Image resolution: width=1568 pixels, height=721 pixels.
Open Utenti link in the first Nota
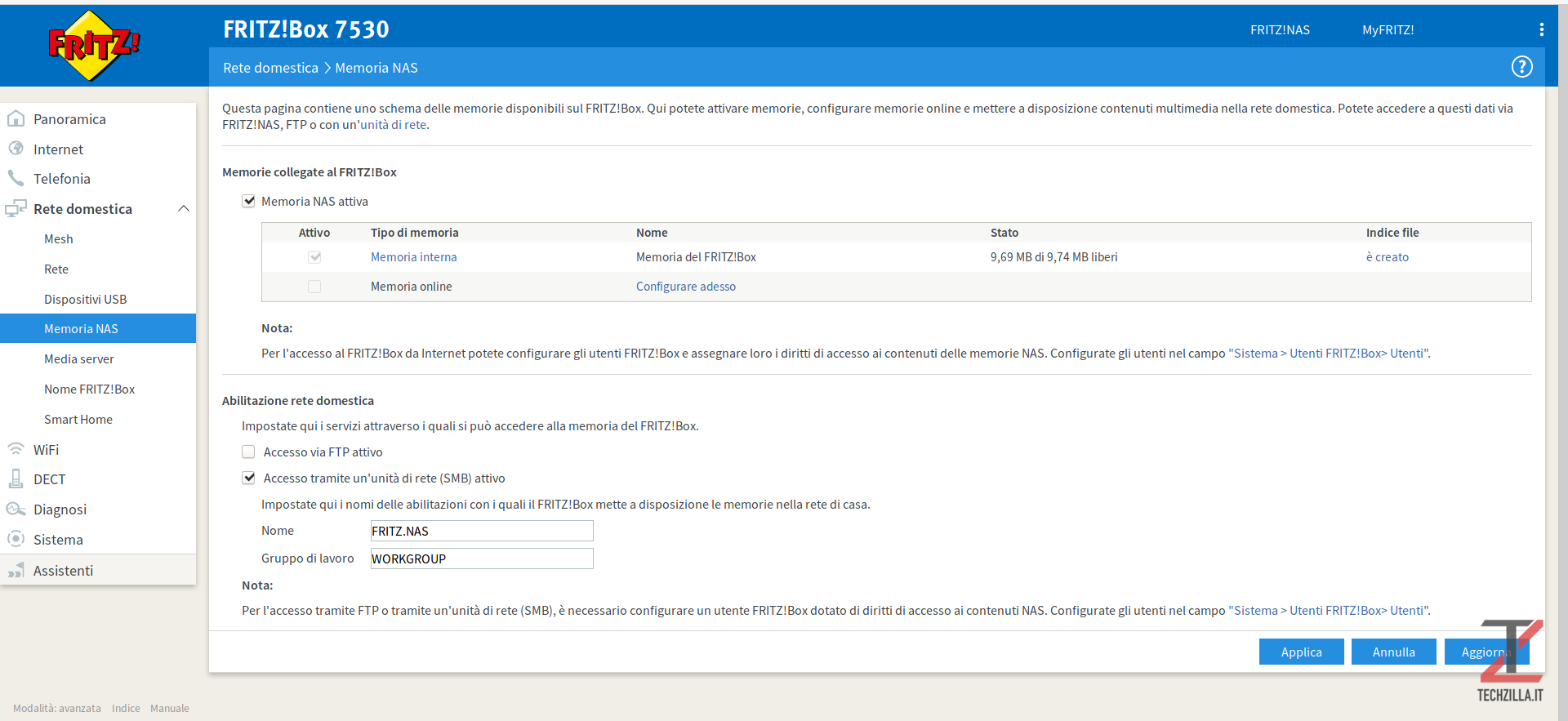point(1329,354)
